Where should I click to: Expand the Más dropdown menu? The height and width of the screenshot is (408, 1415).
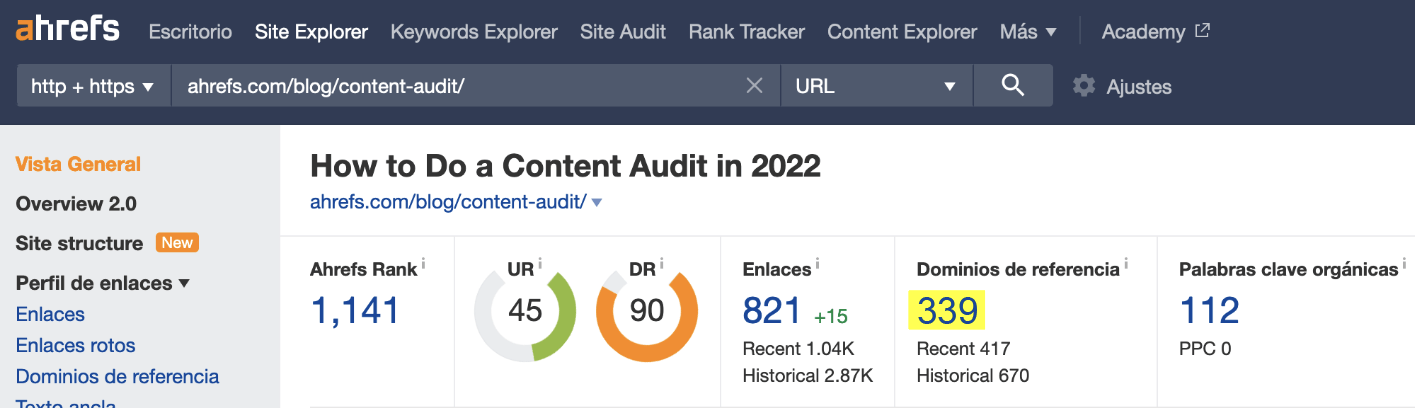[x=1028, y=32]
